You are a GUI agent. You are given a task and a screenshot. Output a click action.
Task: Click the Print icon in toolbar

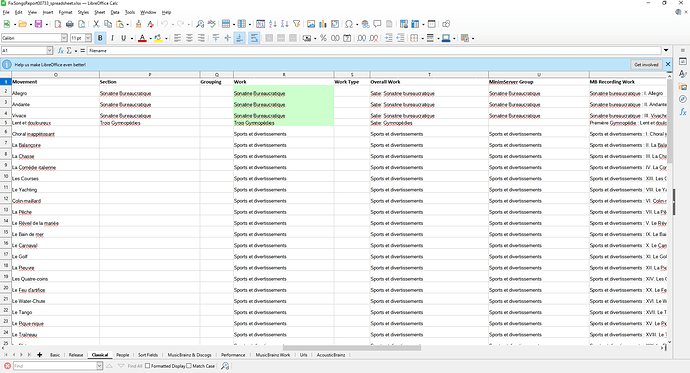(x=69, y=24)
